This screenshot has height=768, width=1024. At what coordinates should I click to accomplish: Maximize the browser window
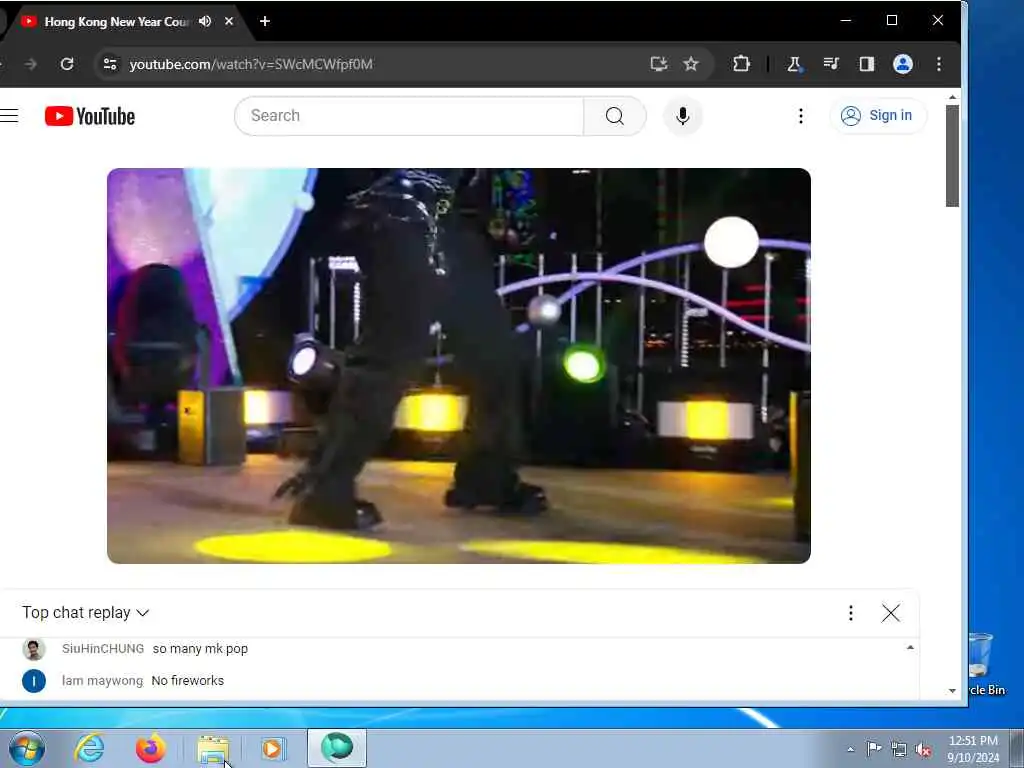point(891,20)
